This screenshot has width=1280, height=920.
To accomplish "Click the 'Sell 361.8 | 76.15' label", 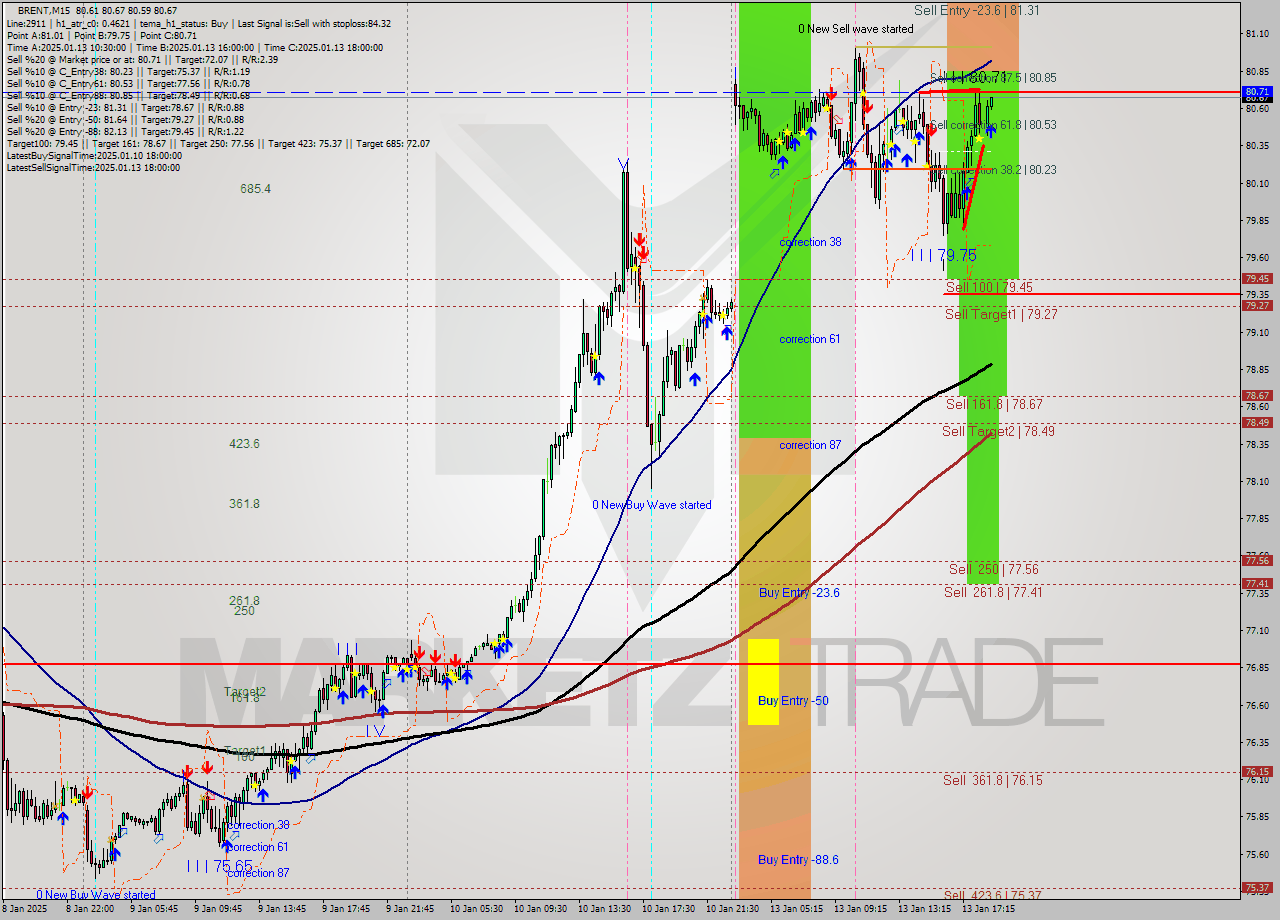I will coord(992,780).
